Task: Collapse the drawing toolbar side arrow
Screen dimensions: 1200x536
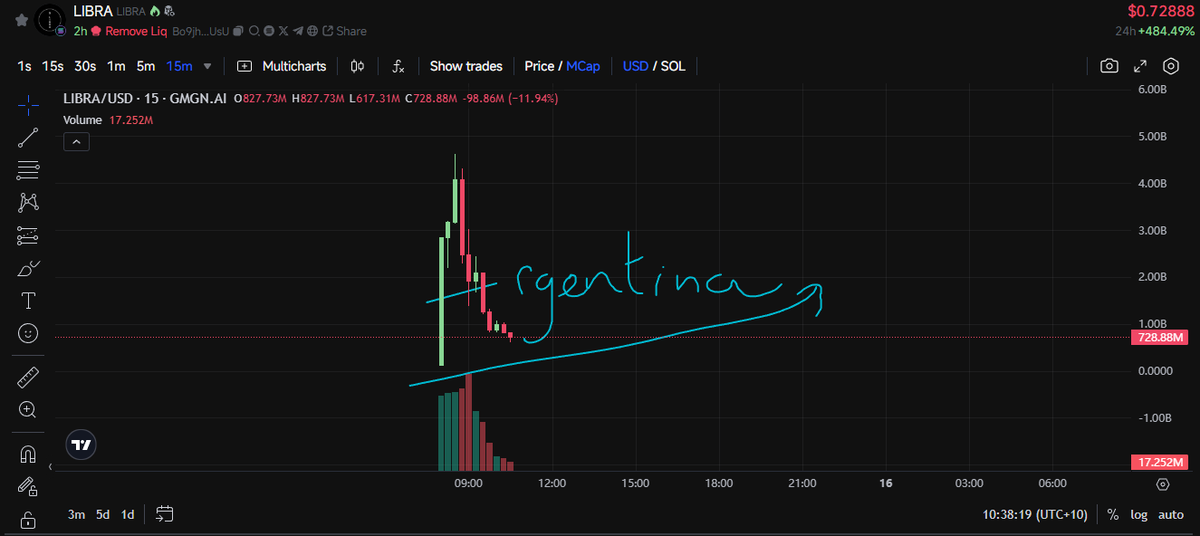Action: point(51,465)
